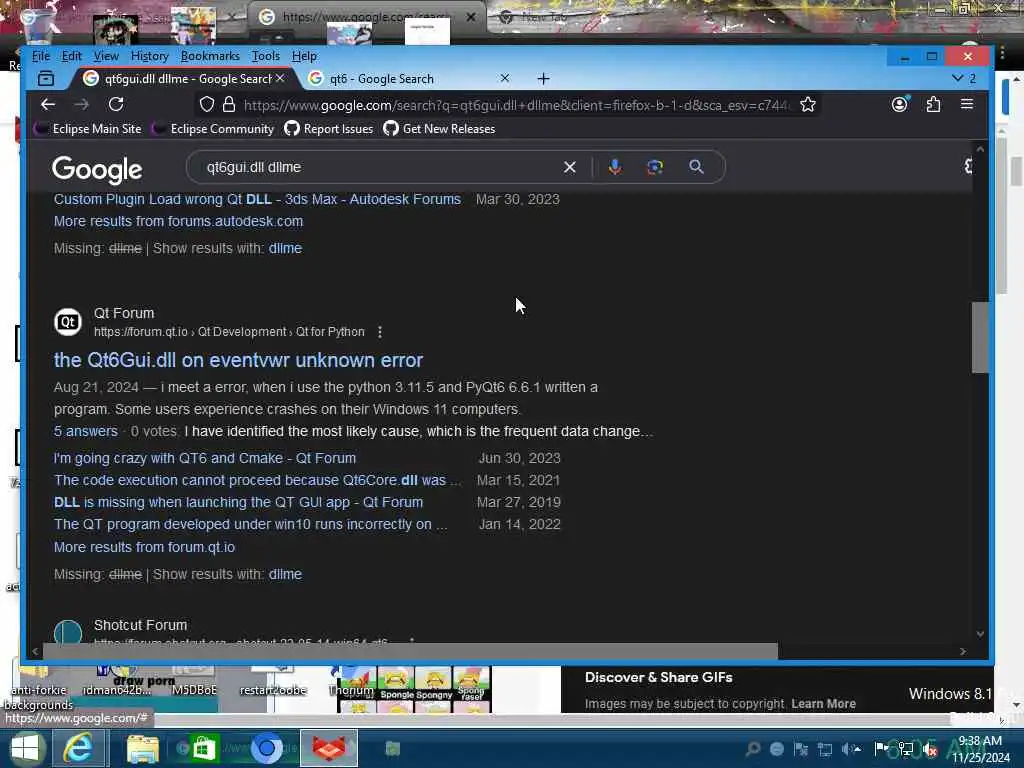1024x768 pixels.
Task: Open the tracking protection shield icon
Action: coord(207,104)
